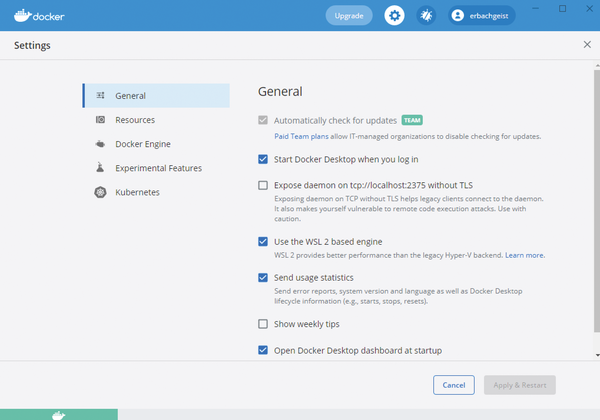Click Apply & Restart button
This screenshot has height=420, width=600.
520,385
